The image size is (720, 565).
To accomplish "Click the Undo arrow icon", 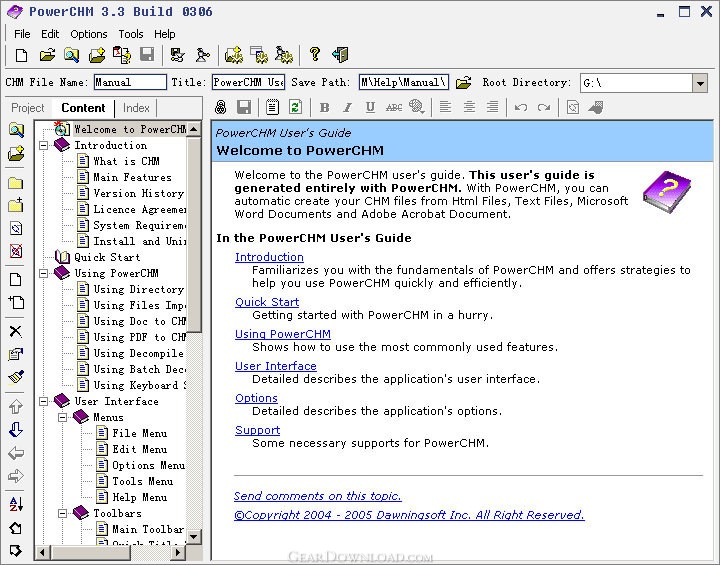I will tap(521, 107).
